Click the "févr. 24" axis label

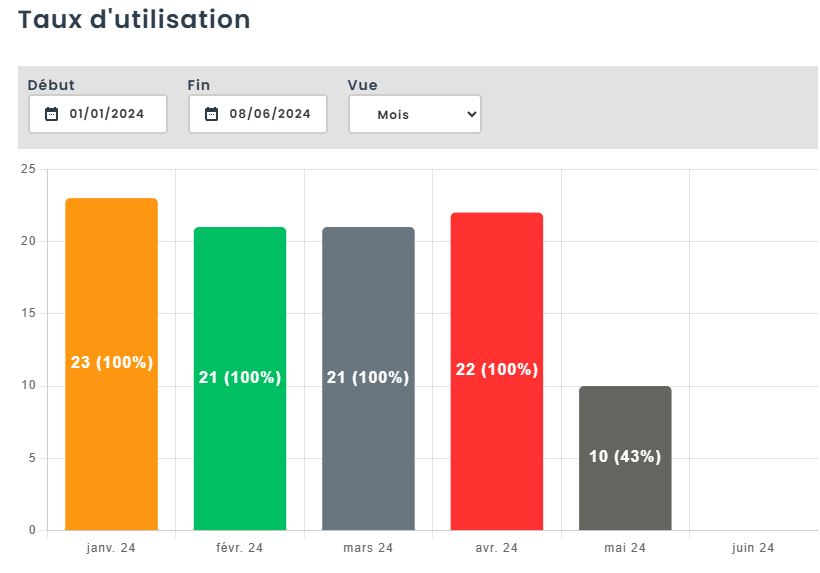(240, 548)
